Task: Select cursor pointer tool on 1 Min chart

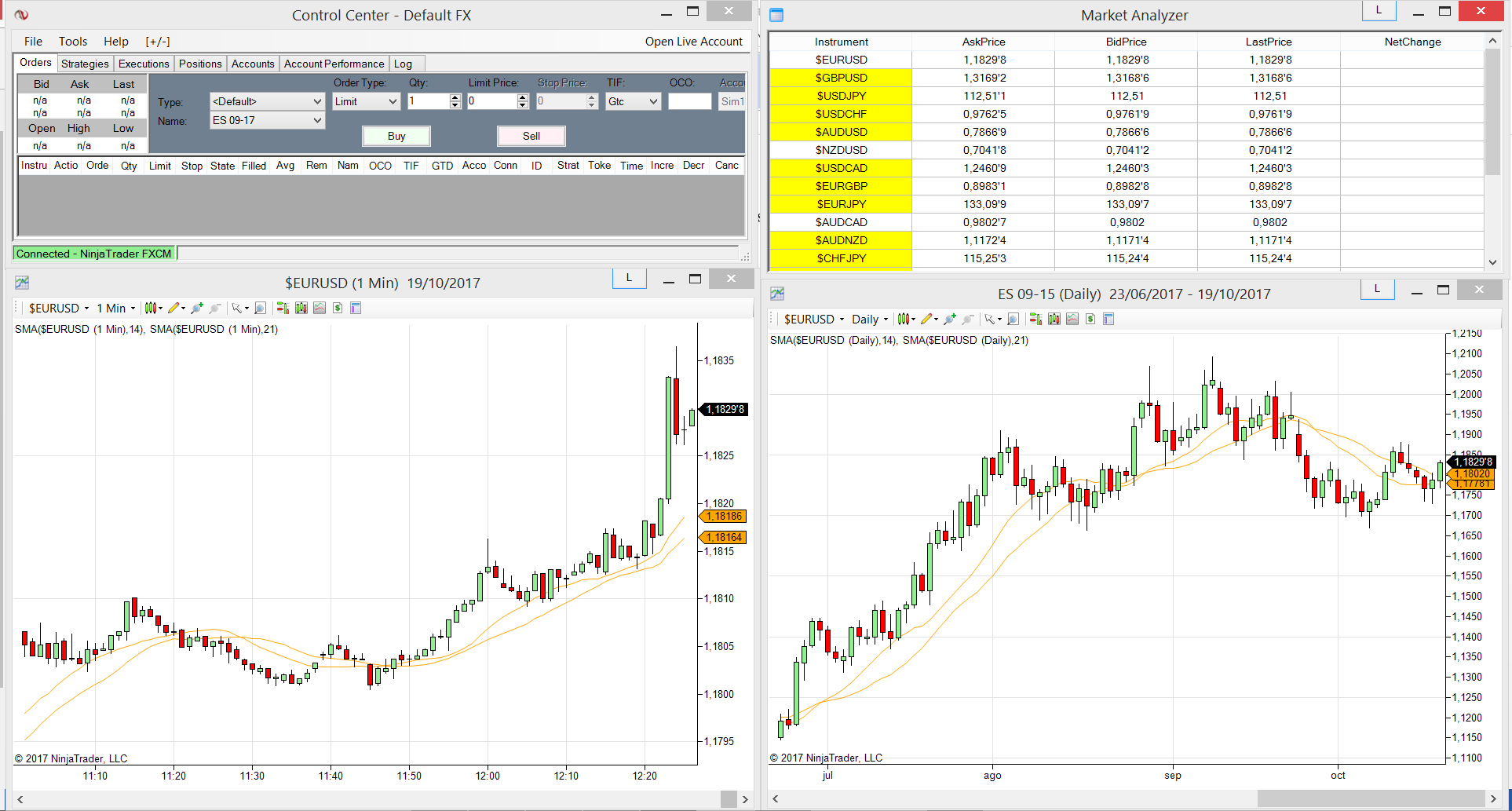Action: [236, 308]
